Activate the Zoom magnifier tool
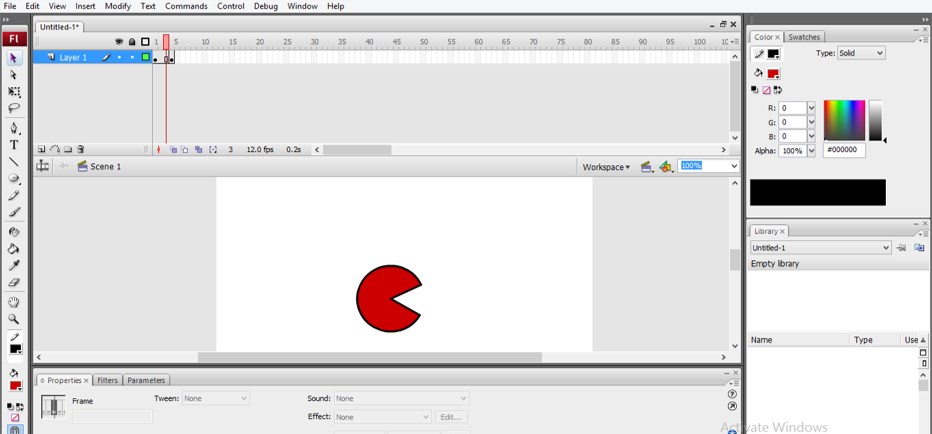The width and height of the screenshot is (932, 434). 14,319
